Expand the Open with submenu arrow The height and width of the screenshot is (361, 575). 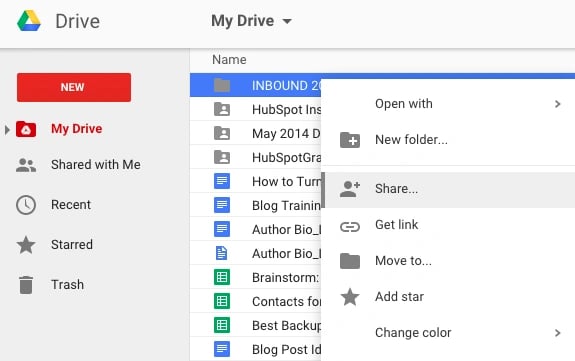point(558,104)
